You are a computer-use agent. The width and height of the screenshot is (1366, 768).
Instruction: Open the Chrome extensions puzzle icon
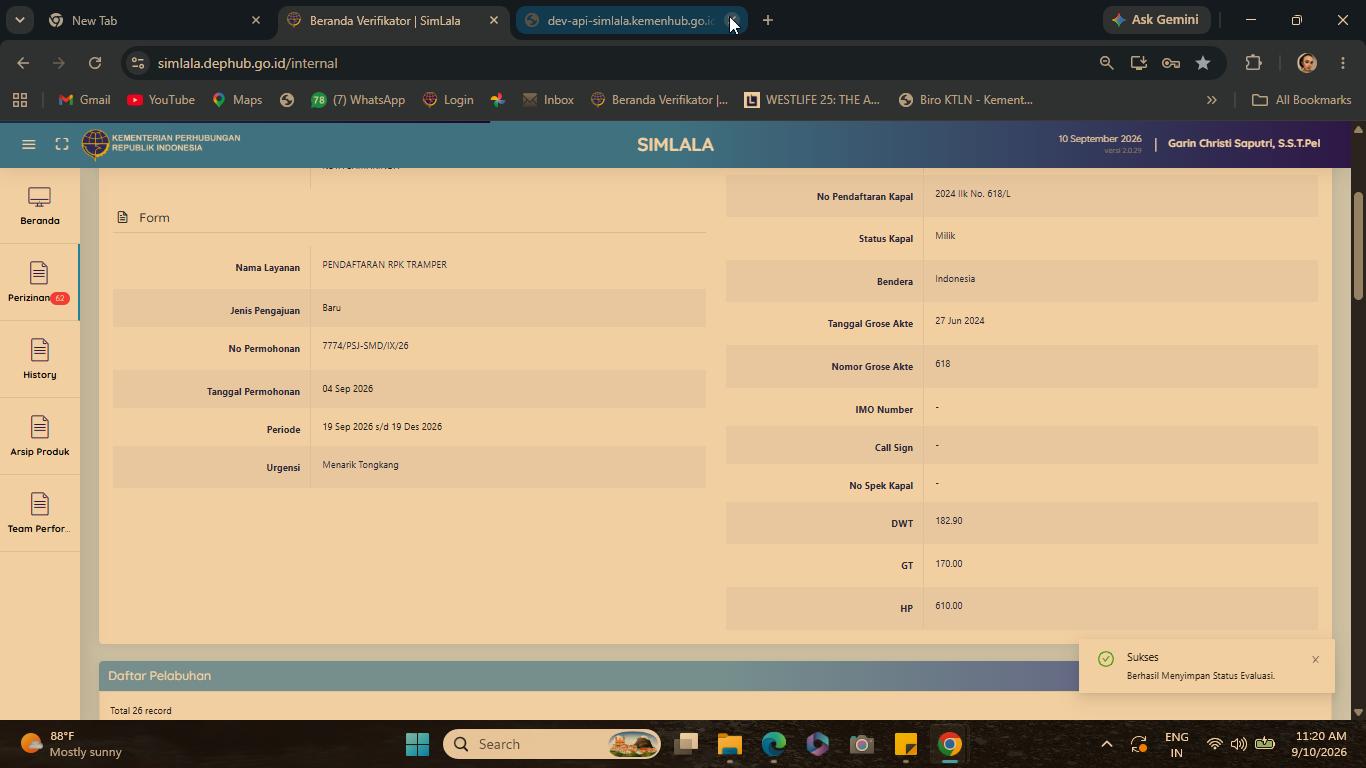pos(1253,63)
